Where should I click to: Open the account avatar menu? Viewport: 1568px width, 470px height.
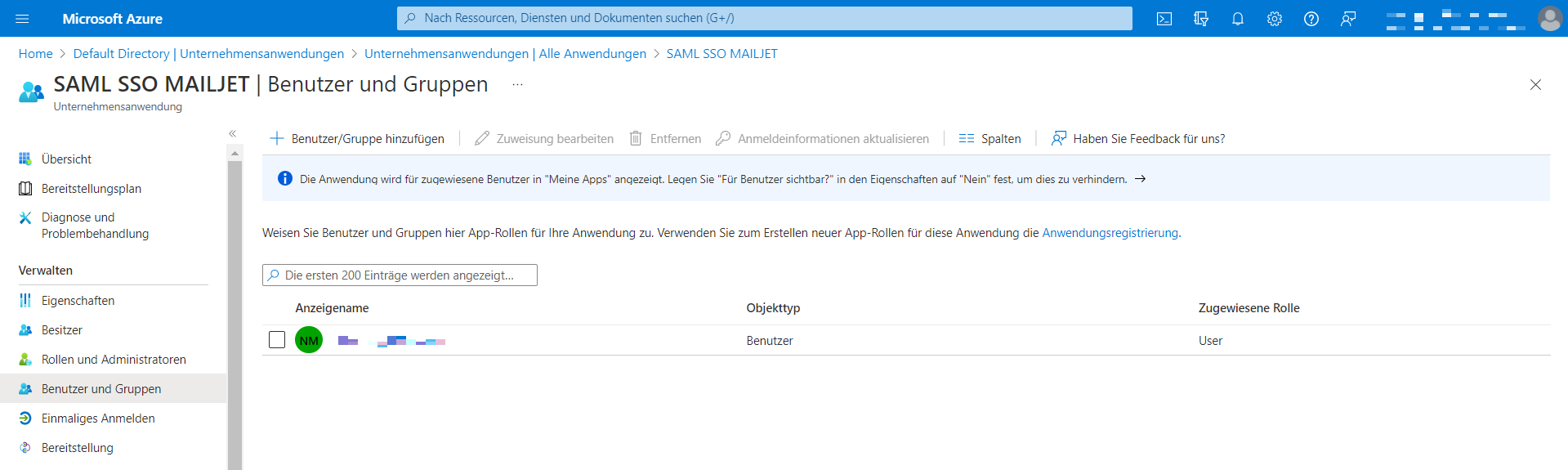click(x=1550, y=18)
